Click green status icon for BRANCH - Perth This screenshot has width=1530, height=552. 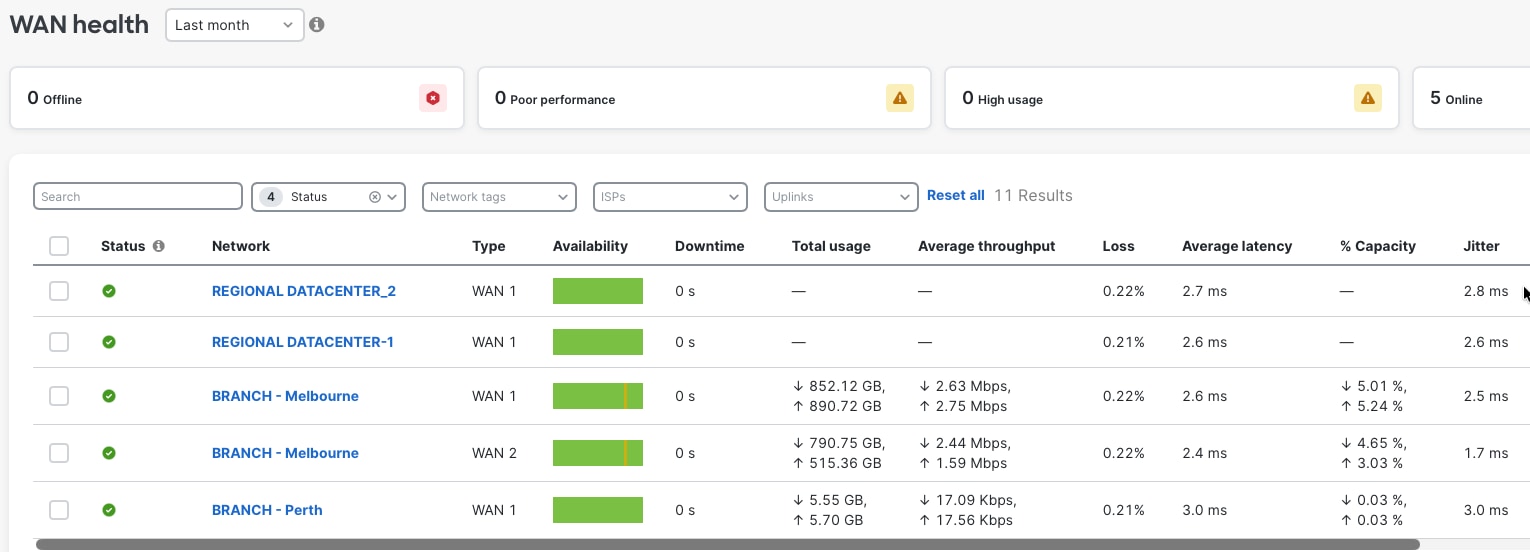tap(109, 510)
